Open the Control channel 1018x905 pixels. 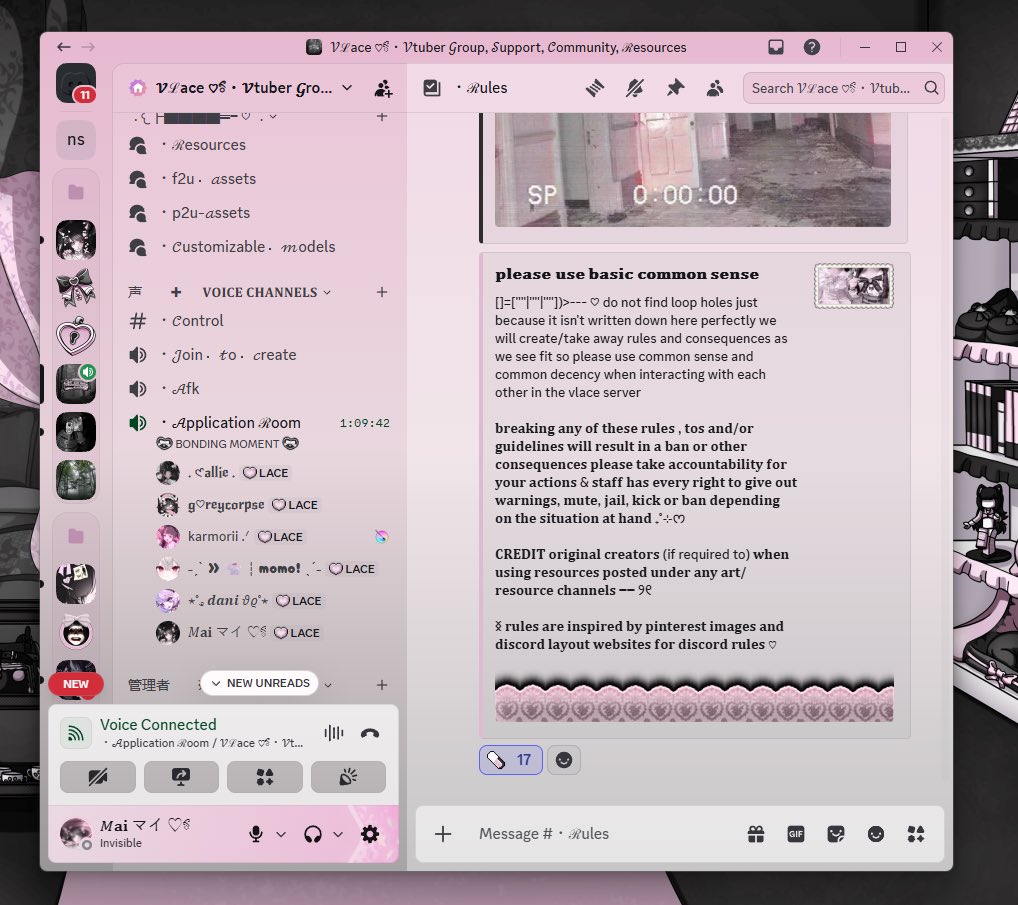coord(259,321)
